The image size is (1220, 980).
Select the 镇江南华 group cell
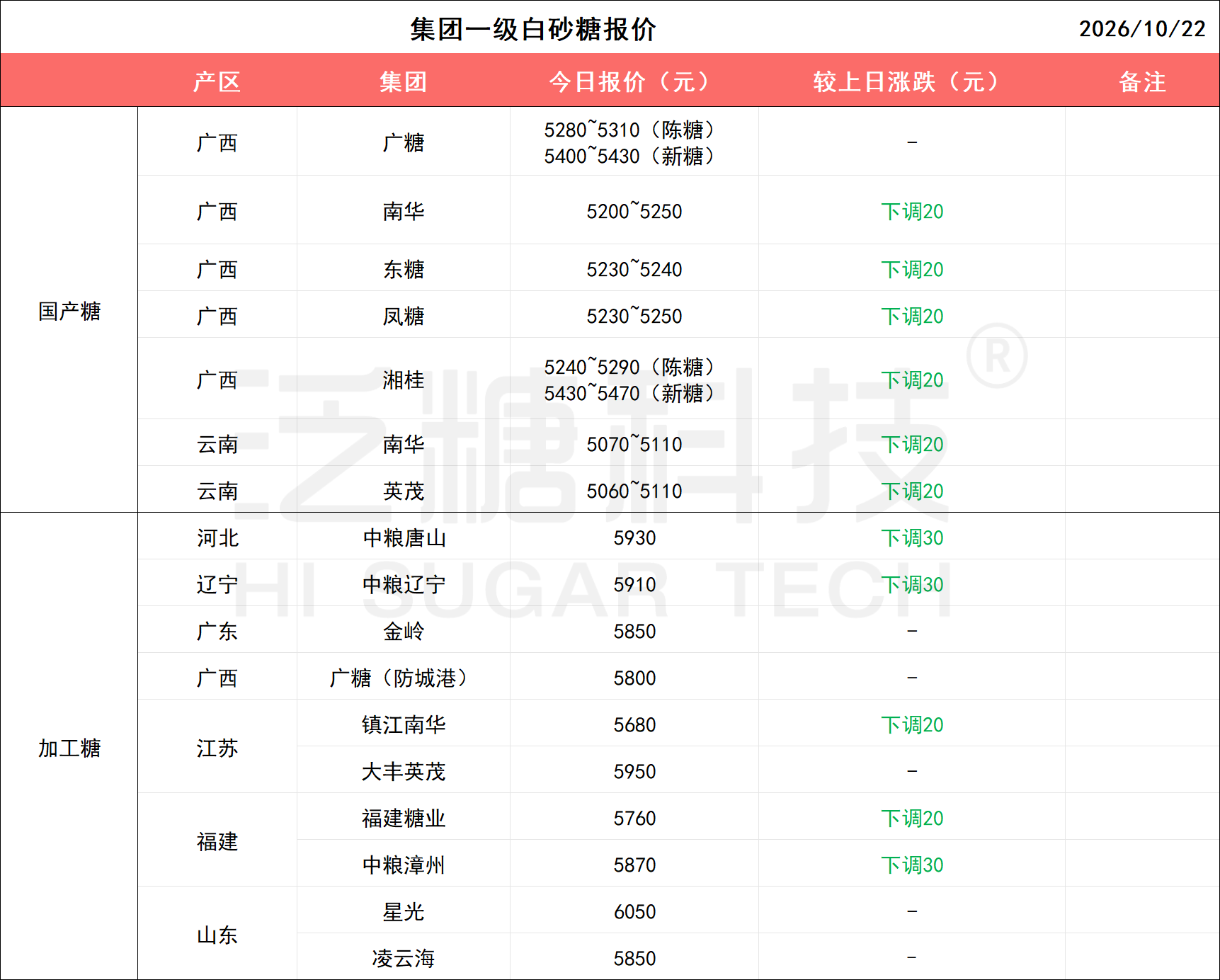pos(404,724)
